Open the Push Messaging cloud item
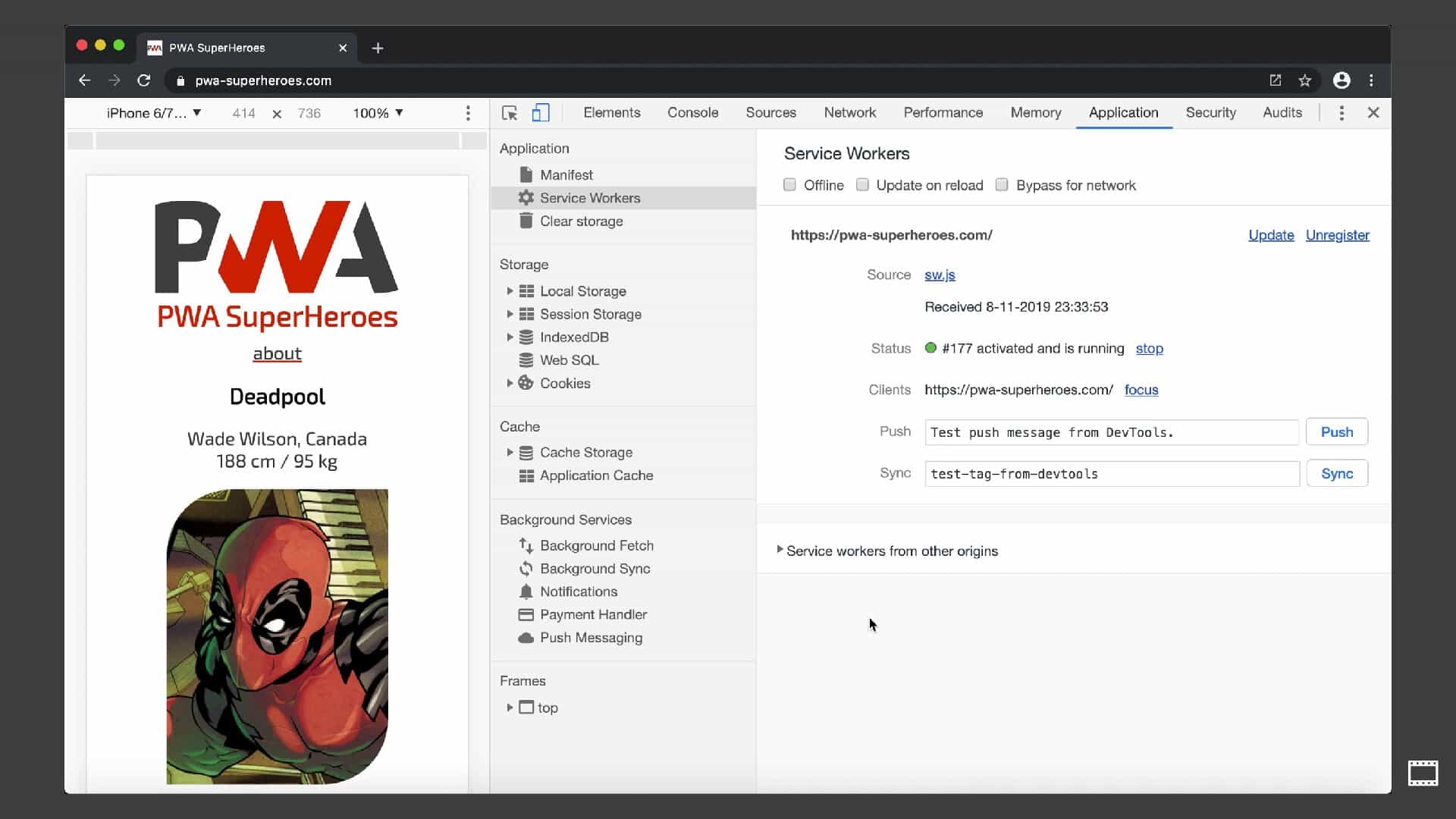Image resolution: width=1456 pixels, height=819 pixels. click(x=590, y=638)
